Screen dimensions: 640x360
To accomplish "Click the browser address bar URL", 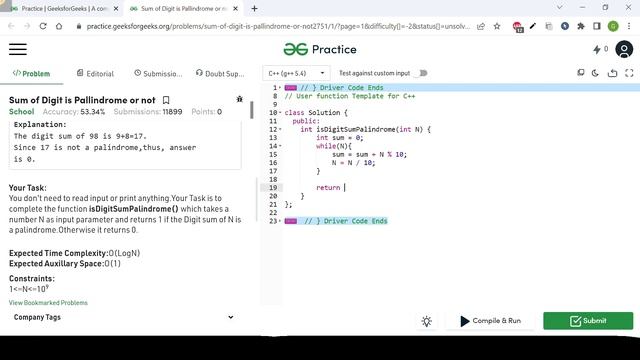I will point(278,26).
